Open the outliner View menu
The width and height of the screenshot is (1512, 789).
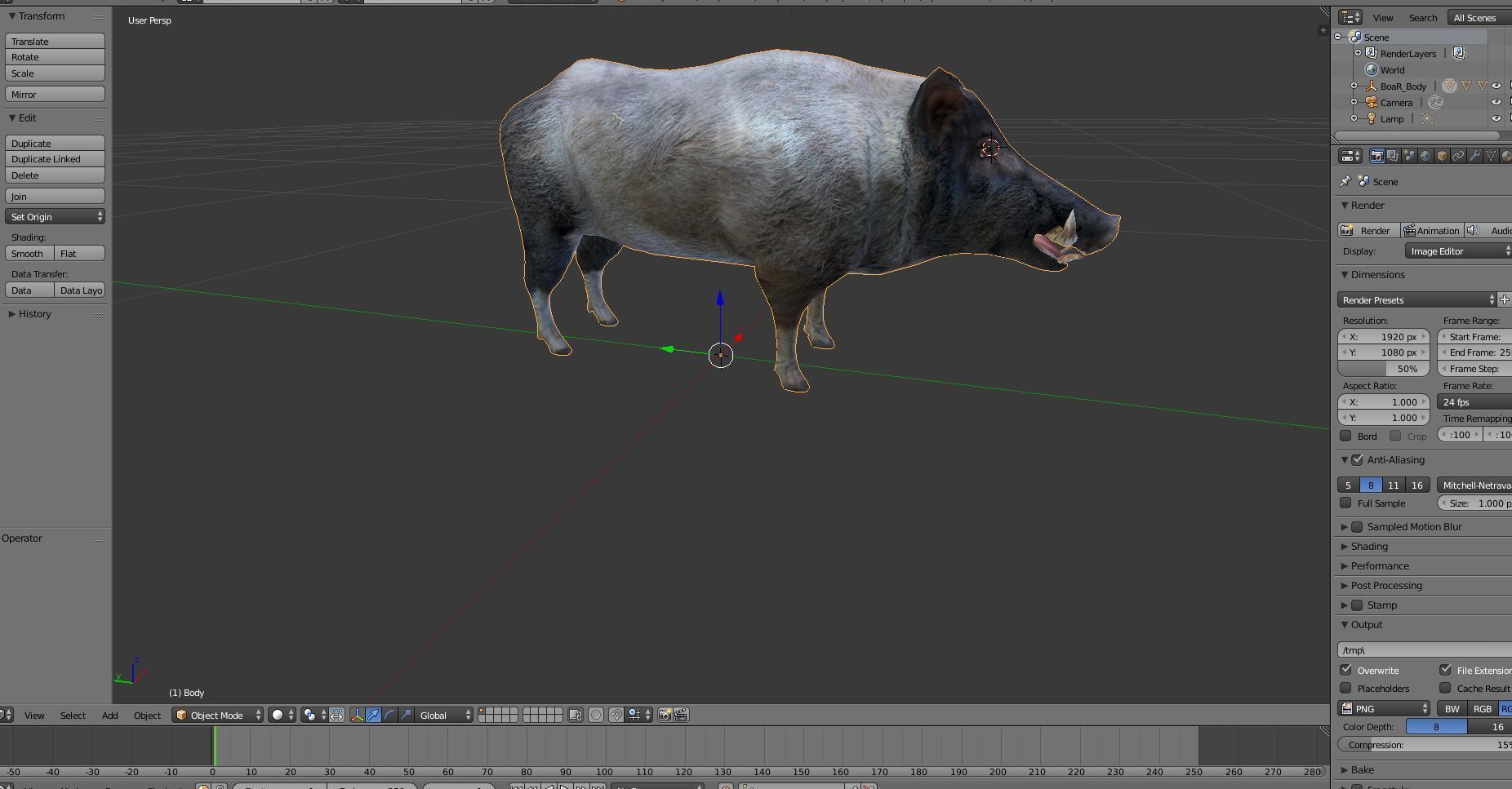pos(1383,17)
